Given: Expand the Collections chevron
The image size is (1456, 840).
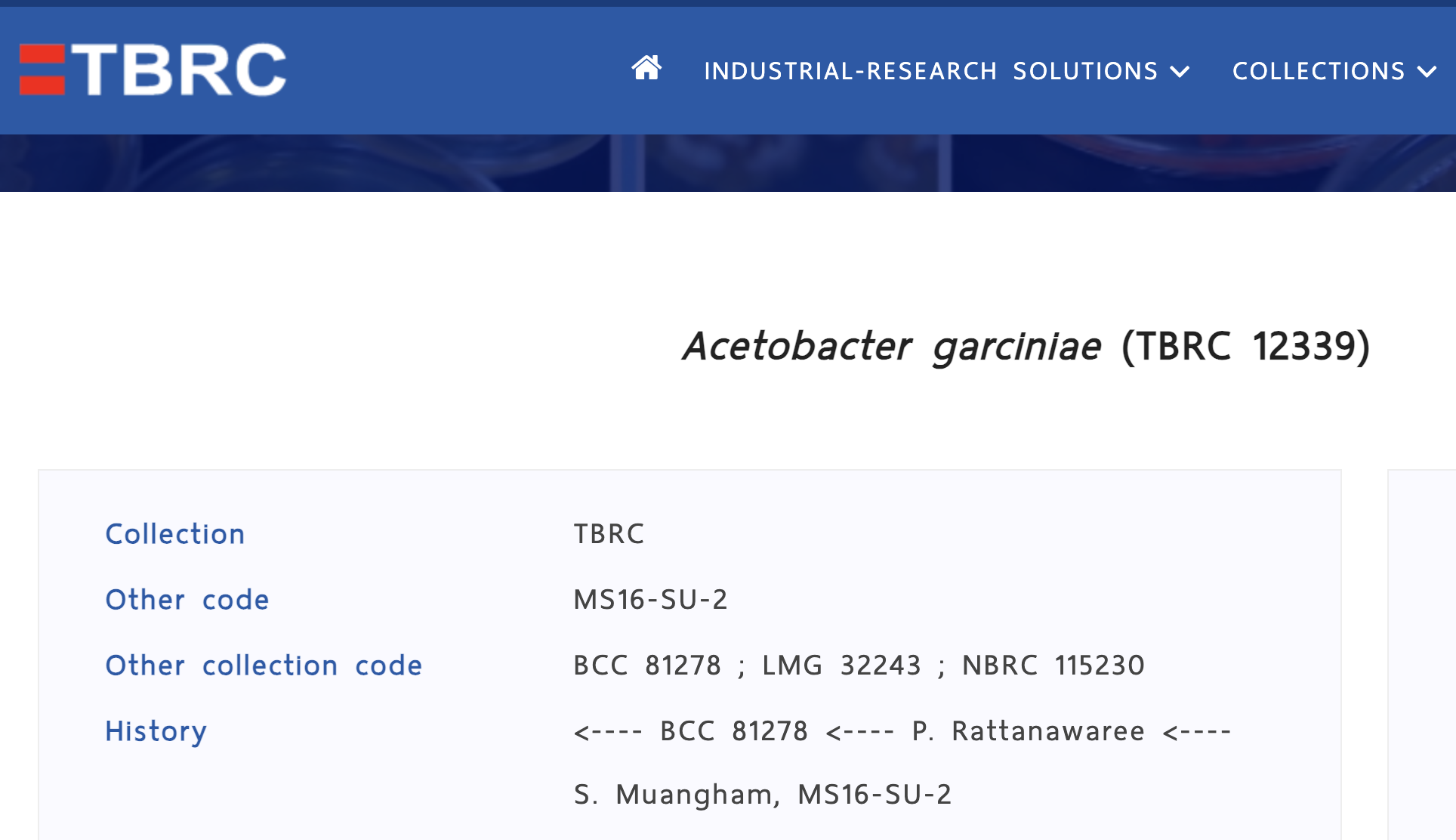Looking at the screenshot, I should 1427,72.
